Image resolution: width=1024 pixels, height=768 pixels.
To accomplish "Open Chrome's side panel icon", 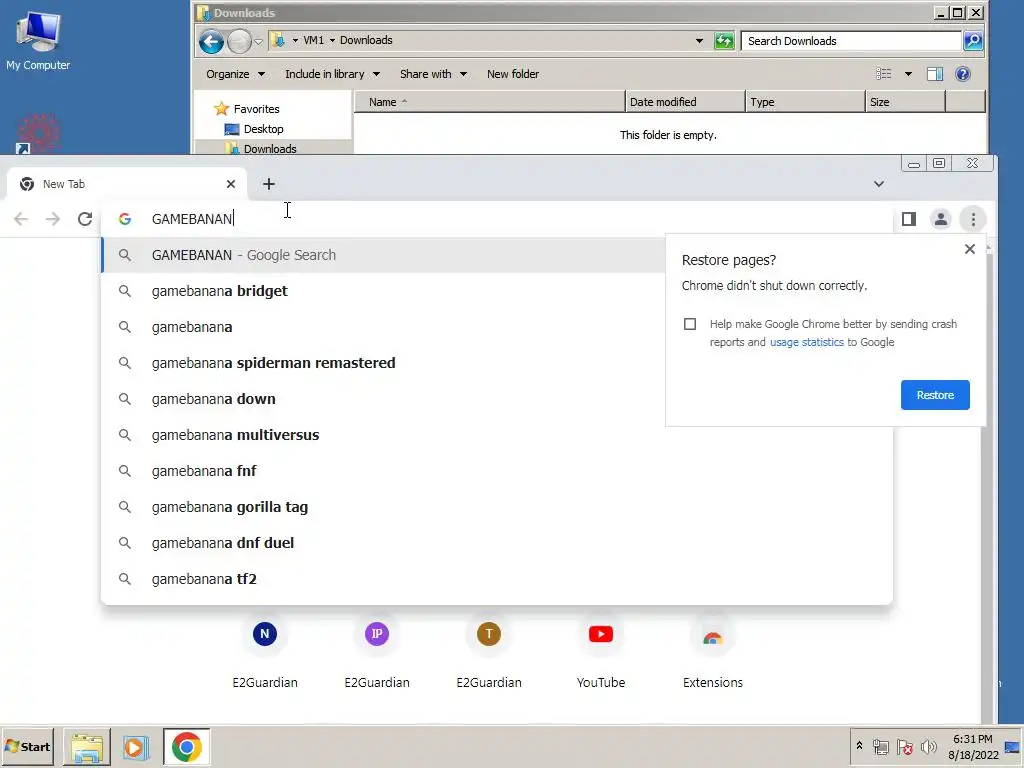I will click(x=908, y=219).
